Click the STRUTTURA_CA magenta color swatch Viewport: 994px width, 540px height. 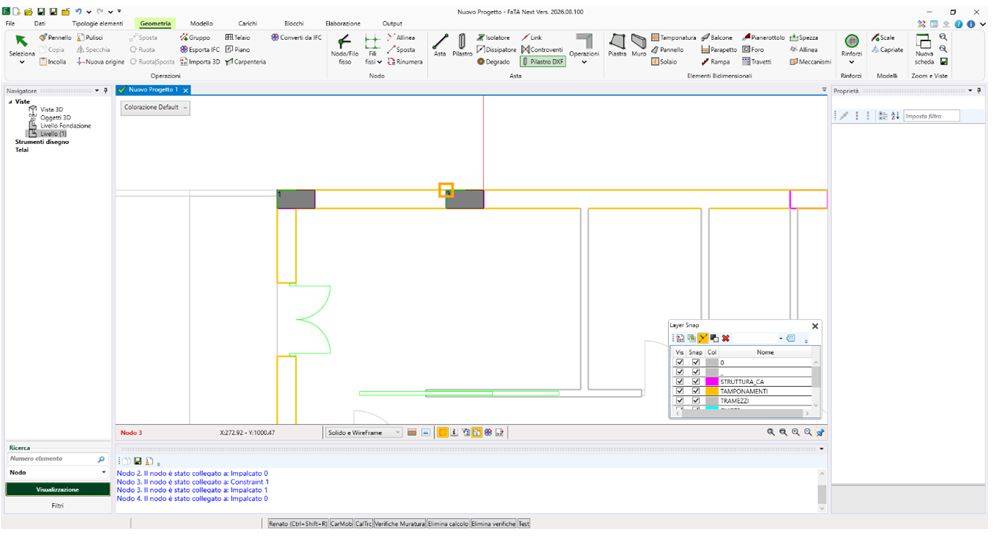(x=712, y=382)
